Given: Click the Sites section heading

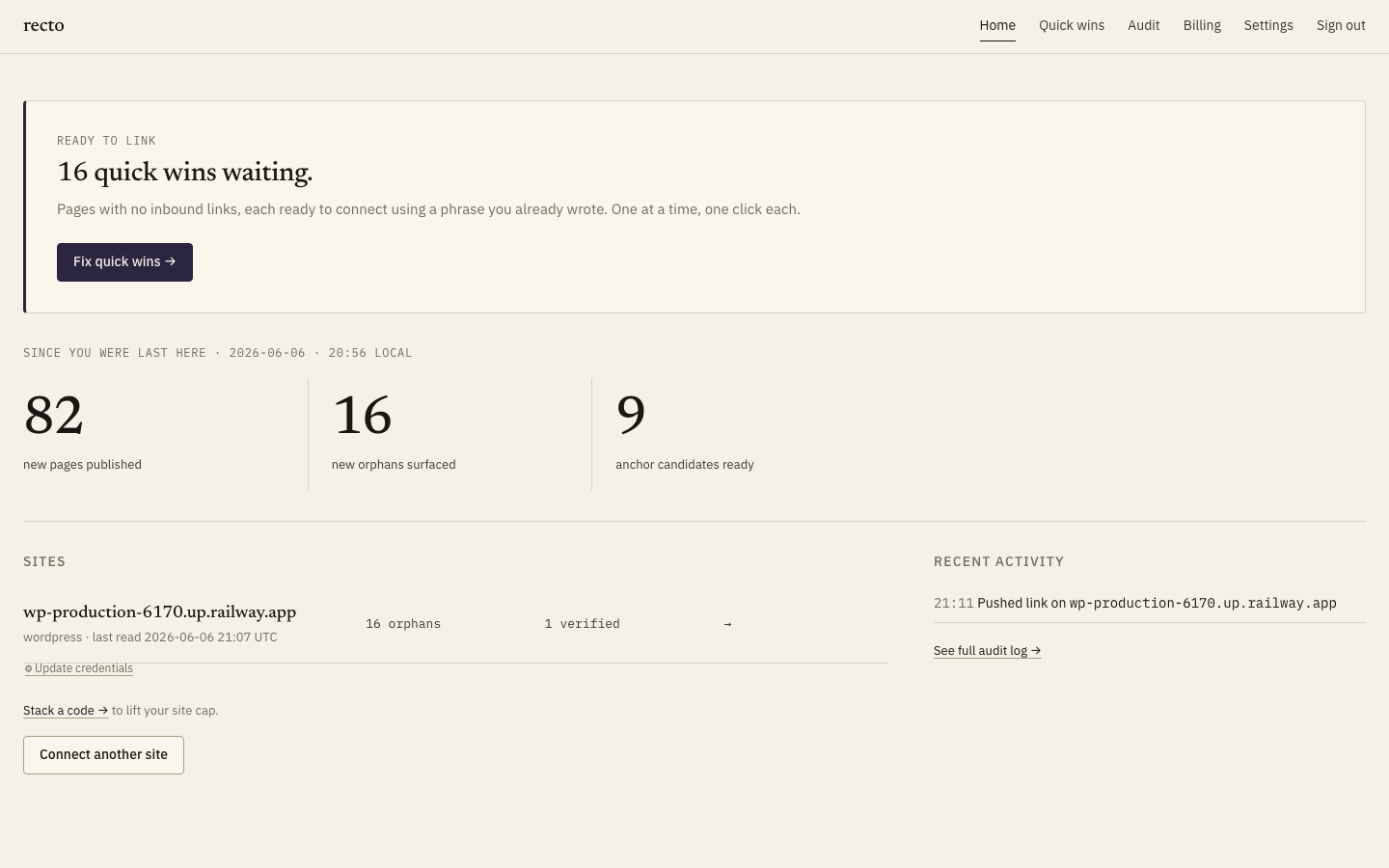Looking at the screenshot, I should (x=44, y=561).
